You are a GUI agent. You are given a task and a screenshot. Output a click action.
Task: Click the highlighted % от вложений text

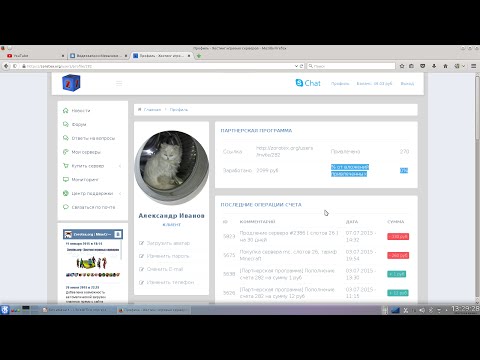(350, 170)
